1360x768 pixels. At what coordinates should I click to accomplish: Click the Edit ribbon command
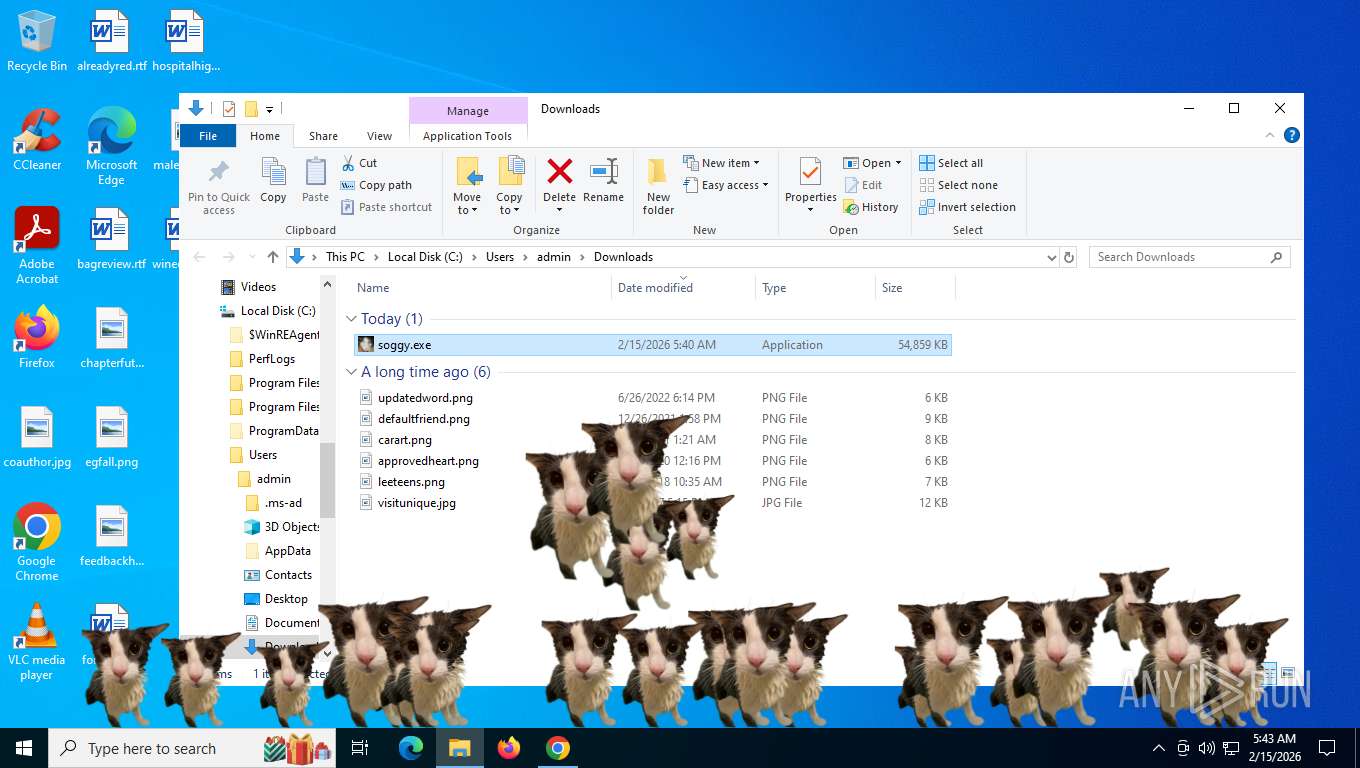coord(863,185)
